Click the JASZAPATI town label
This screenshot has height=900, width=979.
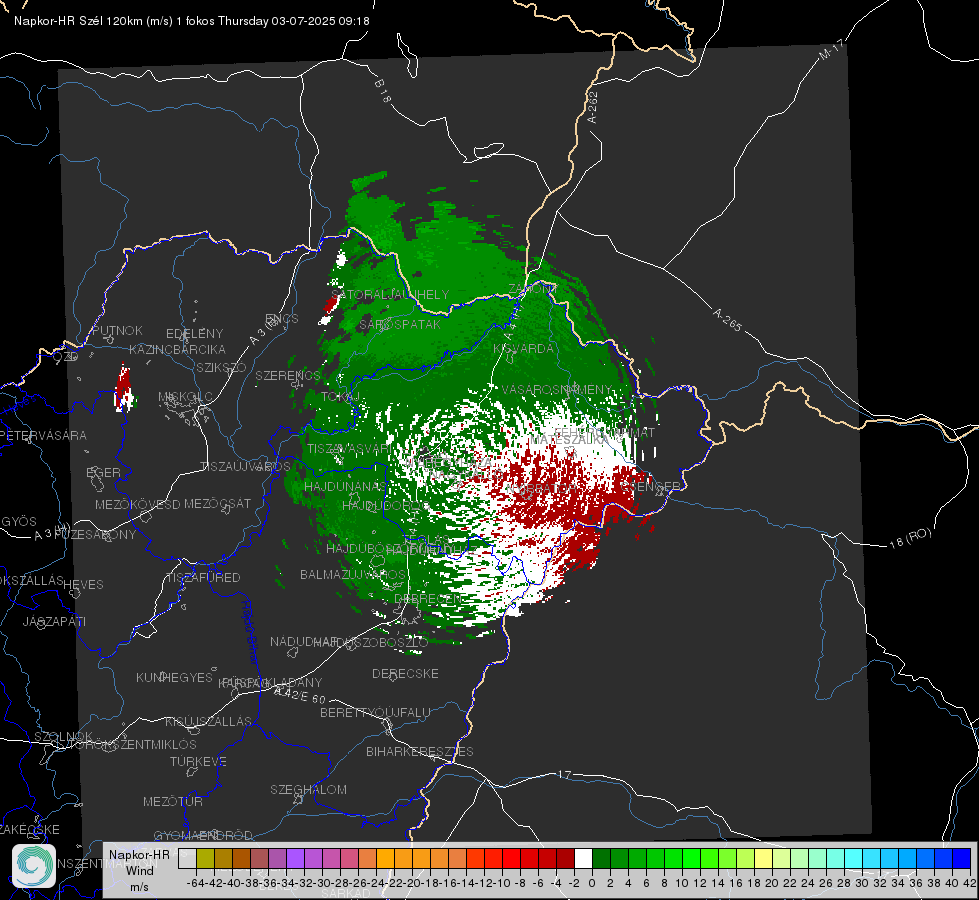point(54,621)
